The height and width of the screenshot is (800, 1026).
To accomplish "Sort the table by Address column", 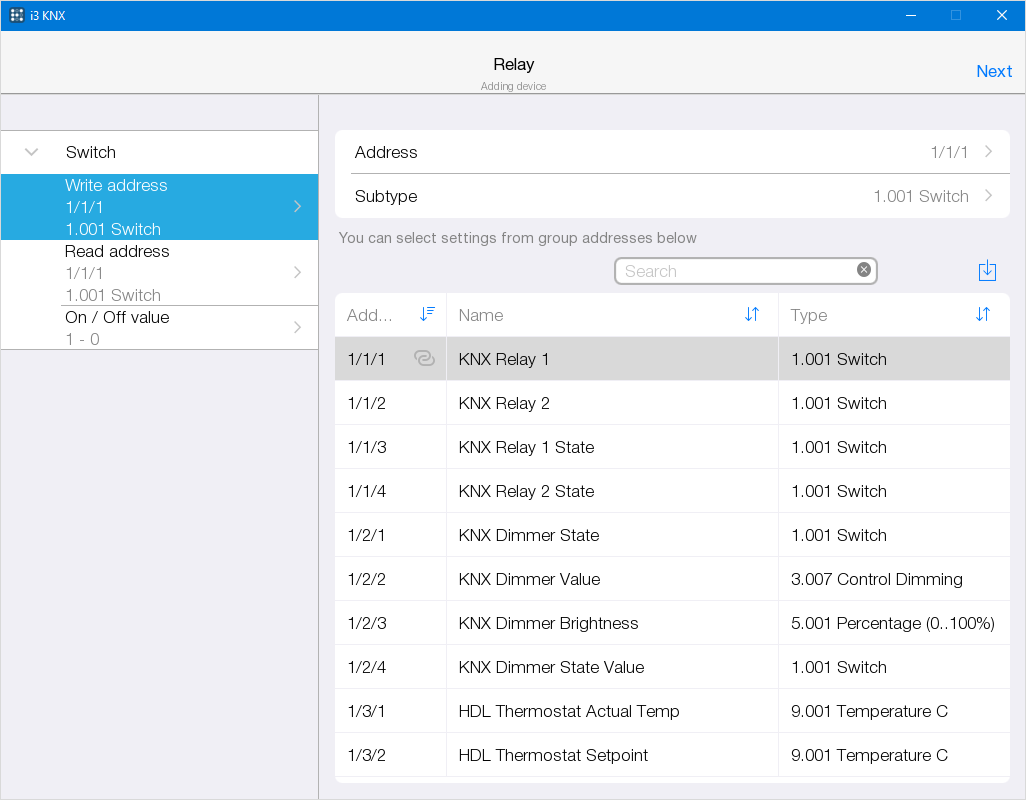I will click(x=427, y=314).
